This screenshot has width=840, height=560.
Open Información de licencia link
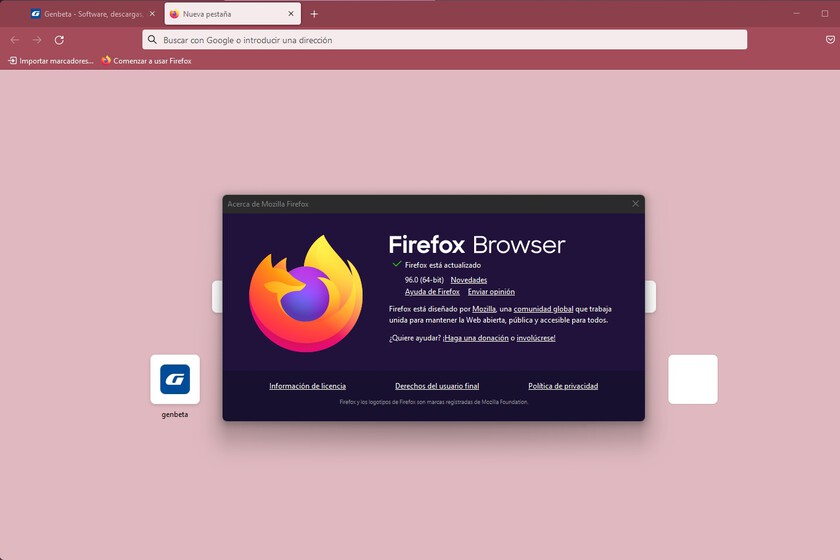[x=308, y=386]
